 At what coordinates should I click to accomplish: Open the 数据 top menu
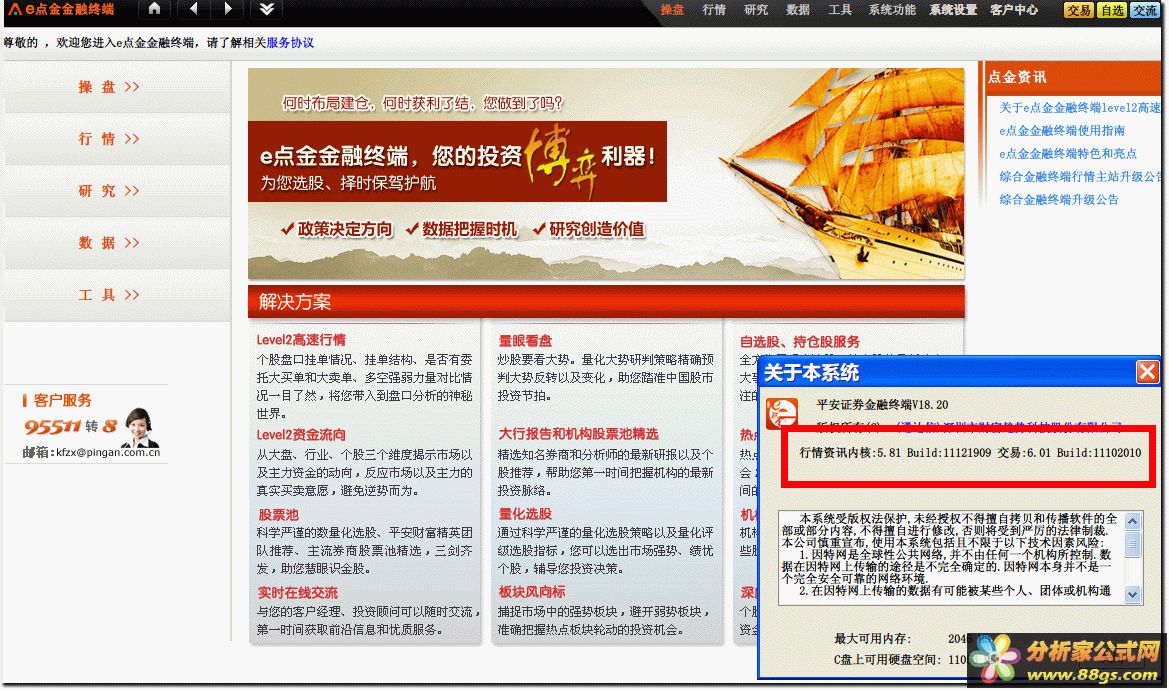pyautogui.click(x=798, y=10)
